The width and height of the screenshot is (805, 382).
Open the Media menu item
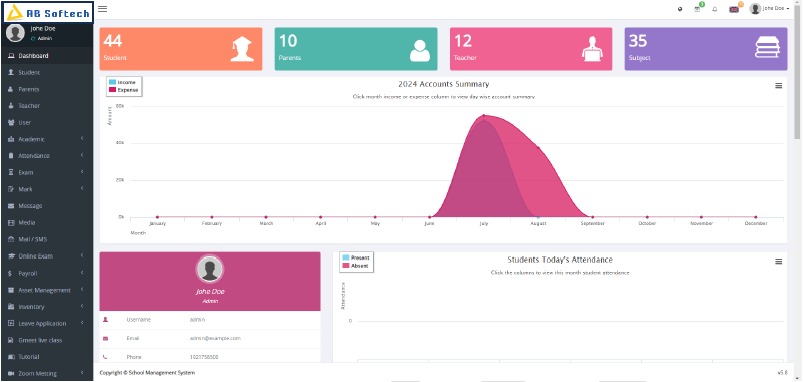pyautogui.click(x=47, y=223)
